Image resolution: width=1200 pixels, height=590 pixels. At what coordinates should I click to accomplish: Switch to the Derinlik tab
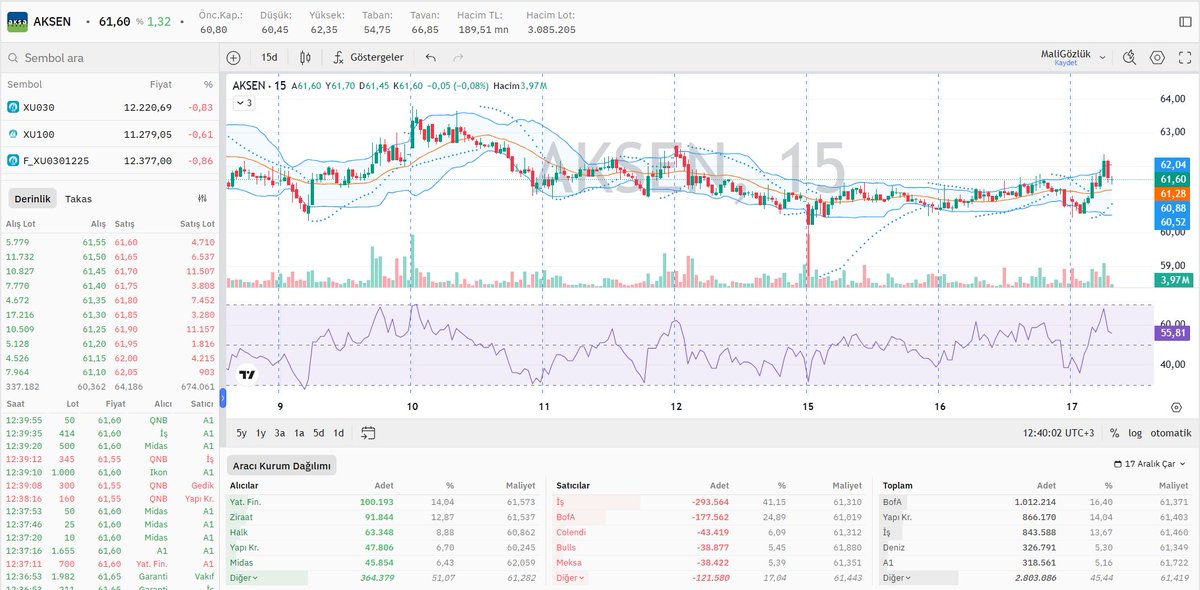tap(32, 199)
